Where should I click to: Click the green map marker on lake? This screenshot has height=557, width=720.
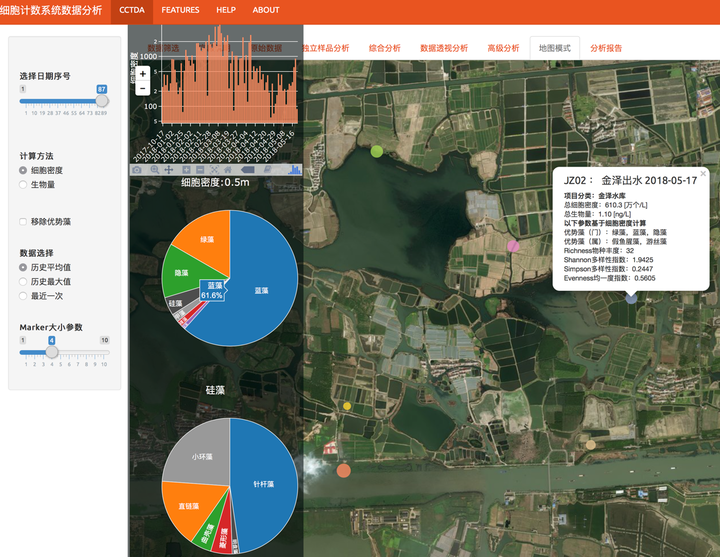(x=377, y=151)
